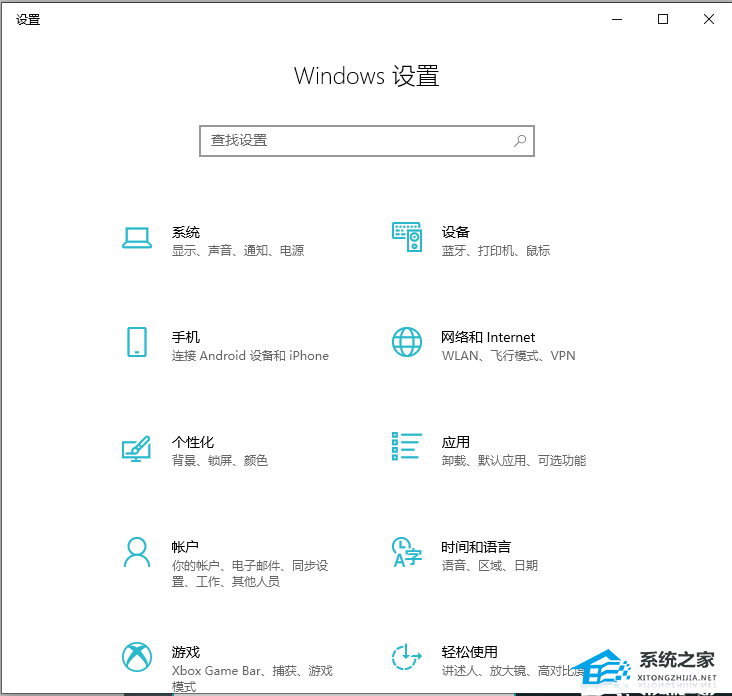Open the 轻松使用 ease of access icon
Viewport: 732px width, 696px height.
[407, 657]
